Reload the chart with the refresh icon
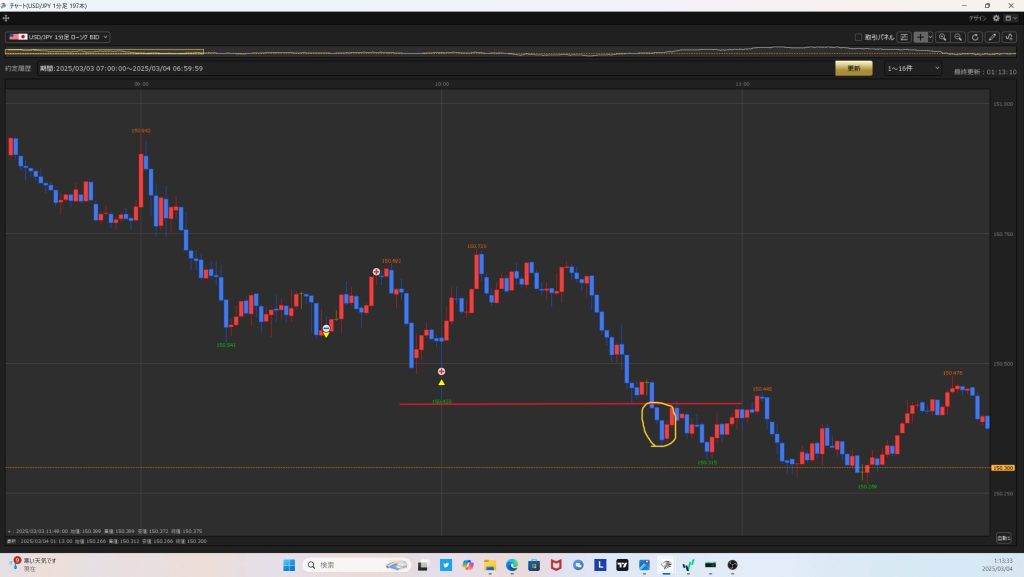 (x=975, y=37)
